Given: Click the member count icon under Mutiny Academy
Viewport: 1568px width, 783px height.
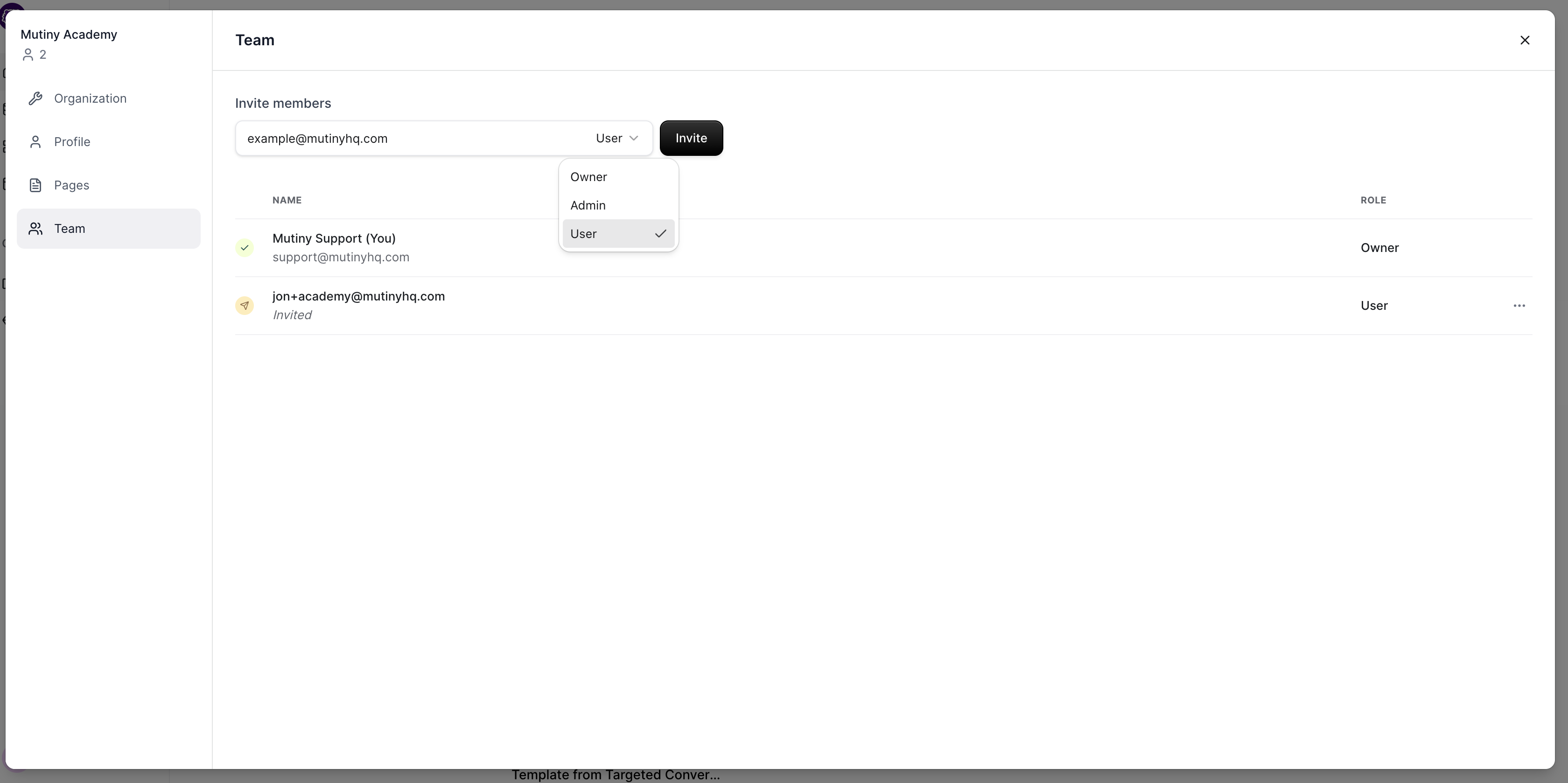Looking at the screenshot, I should click(x=28, y=55).
